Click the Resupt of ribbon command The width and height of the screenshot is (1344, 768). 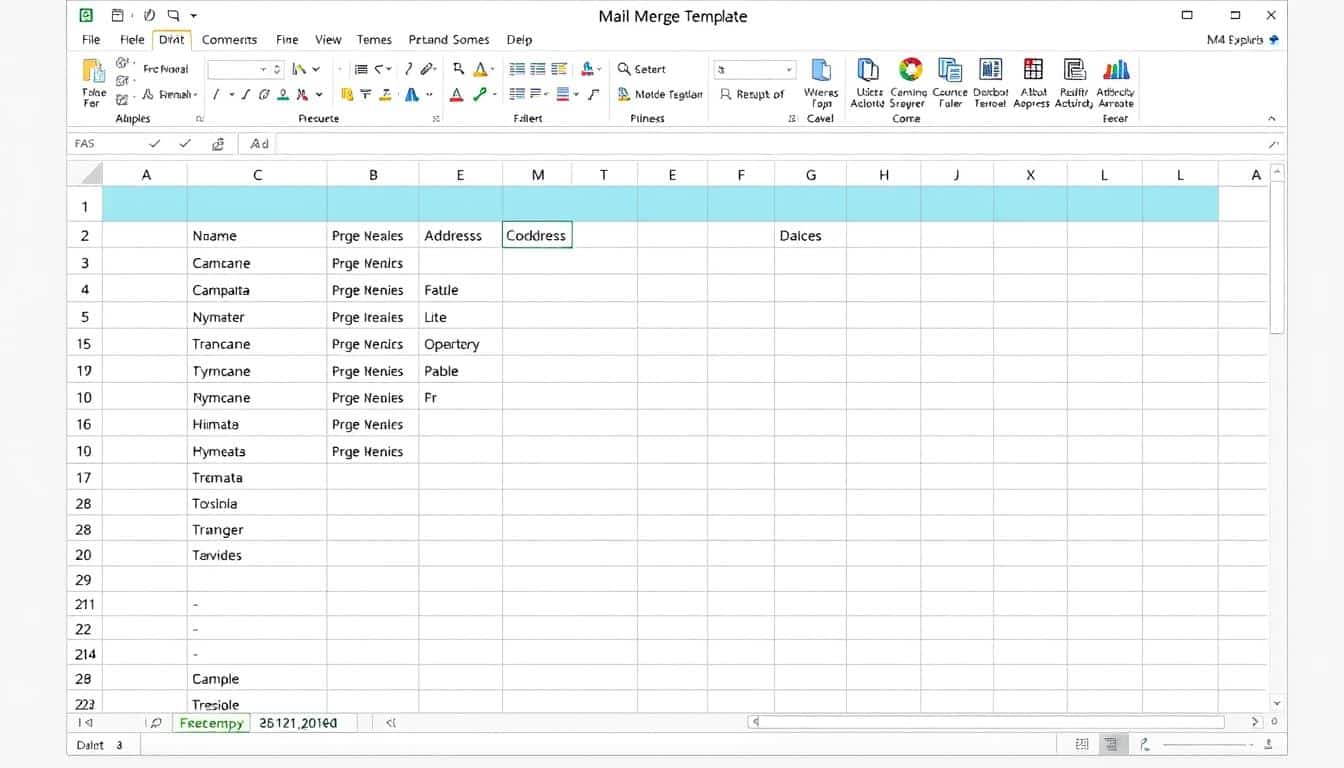pos(752,94)
